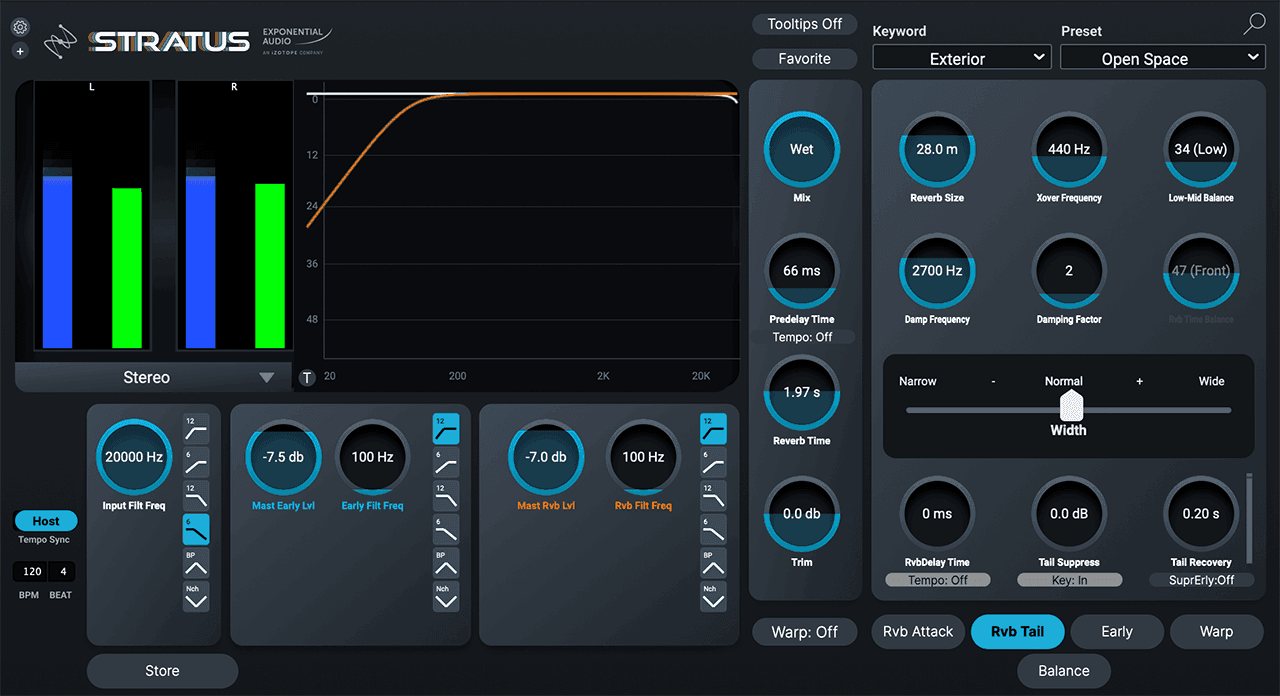
Task: Click the Width slider handle
Action: coord(1071,405)
